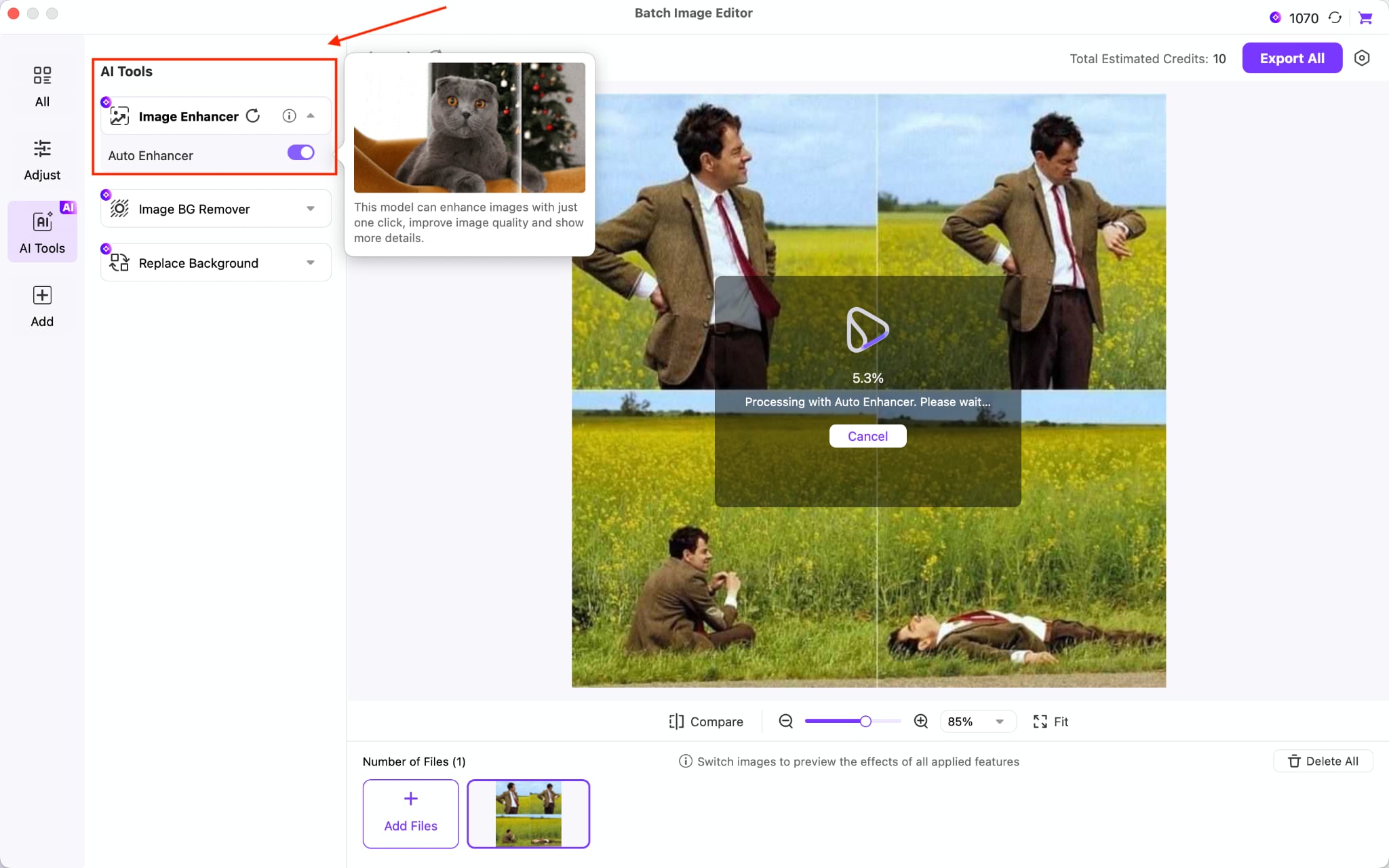
Task: Collapse the Image Enhancer section
Action: coord(311,115)
